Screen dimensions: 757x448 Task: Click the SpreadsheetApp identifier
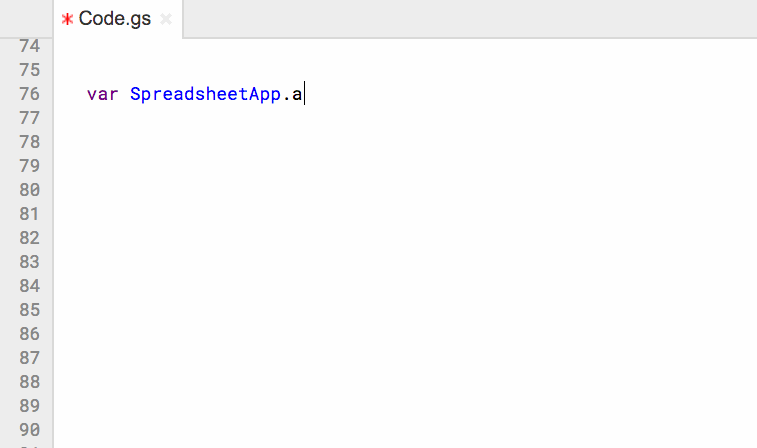pyautogui.click(x=205, y=94)
